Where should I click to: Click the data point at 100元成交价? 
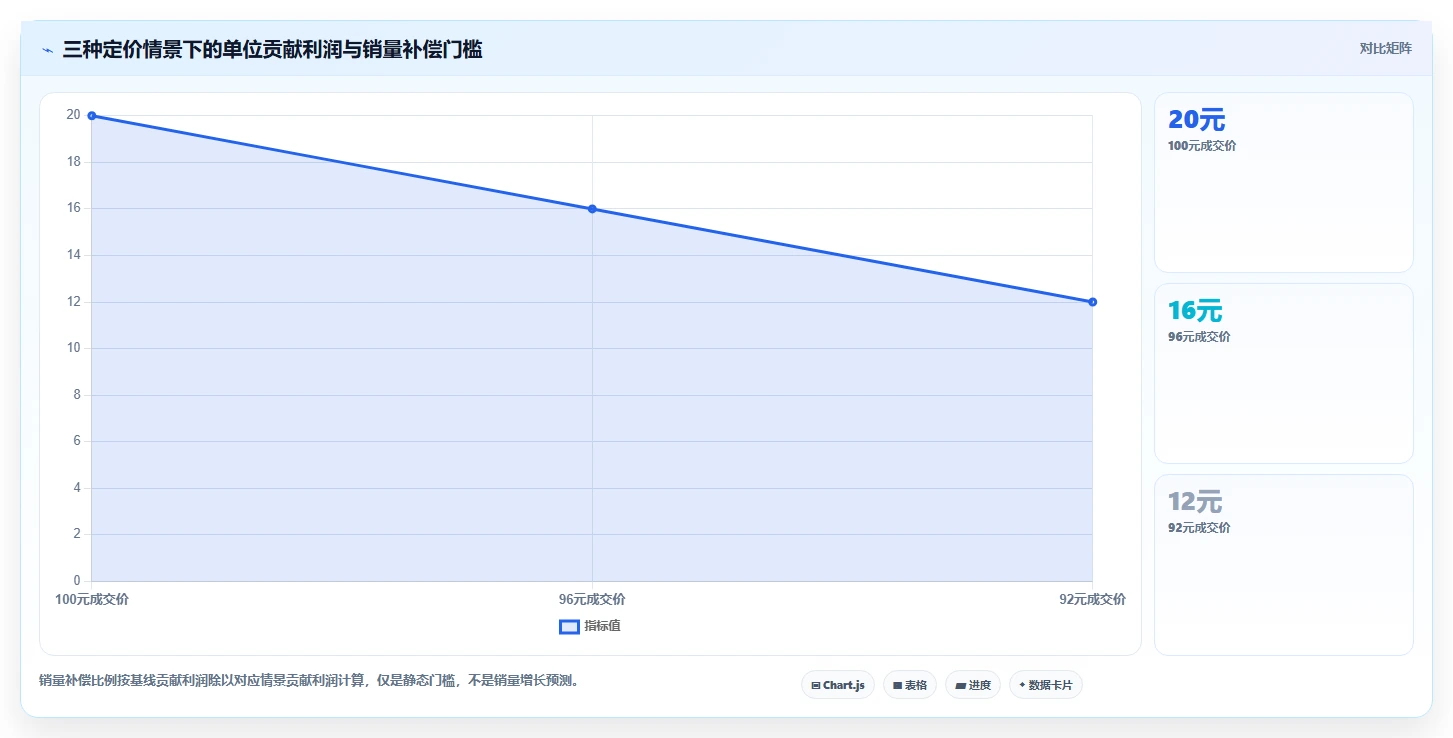[x=92, y=116]
